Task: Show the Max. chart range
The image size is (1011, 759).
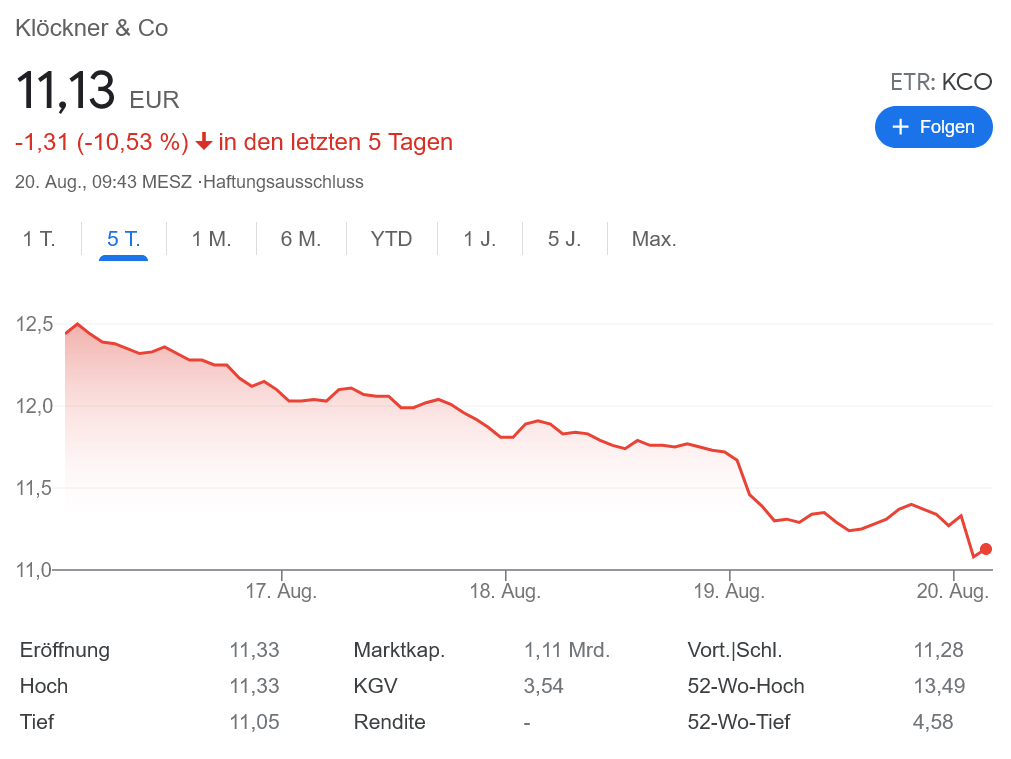Action: (654, 239)
